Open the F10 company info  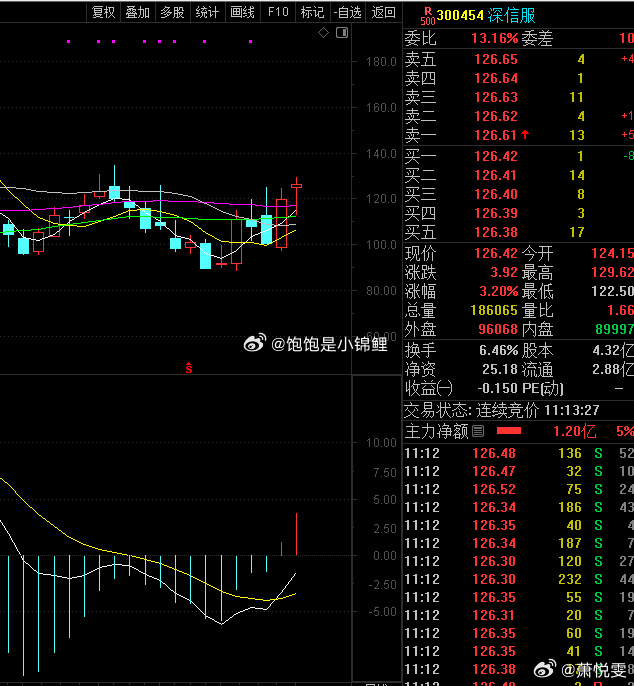278,12
